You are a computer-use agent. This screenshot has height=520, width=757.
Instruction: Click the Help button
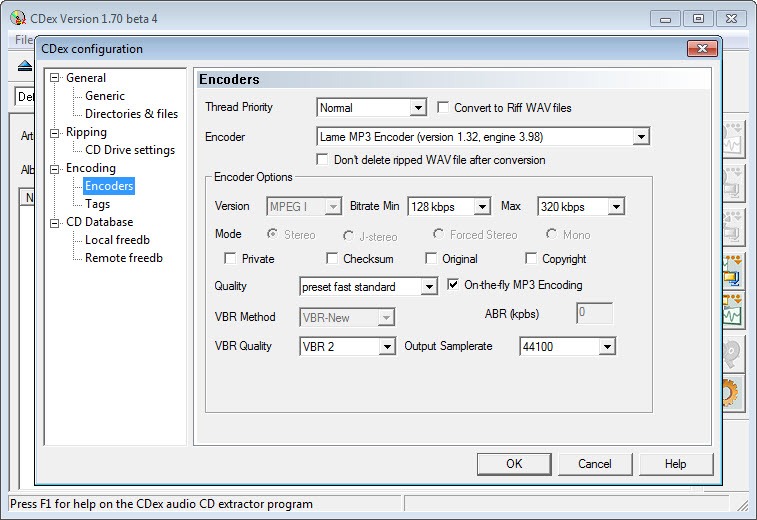pos(676,464)
